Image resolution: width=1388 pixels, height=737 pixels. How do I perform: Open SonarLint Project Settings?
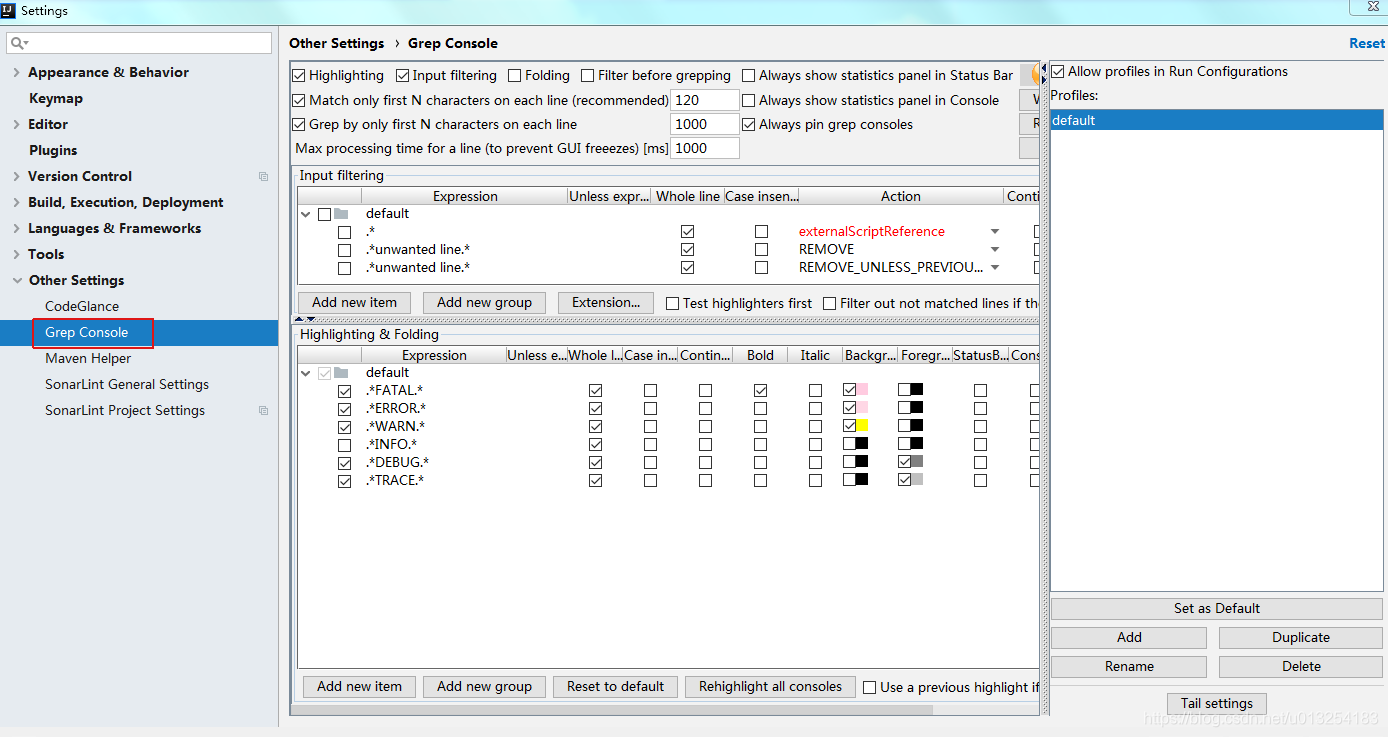125,410
